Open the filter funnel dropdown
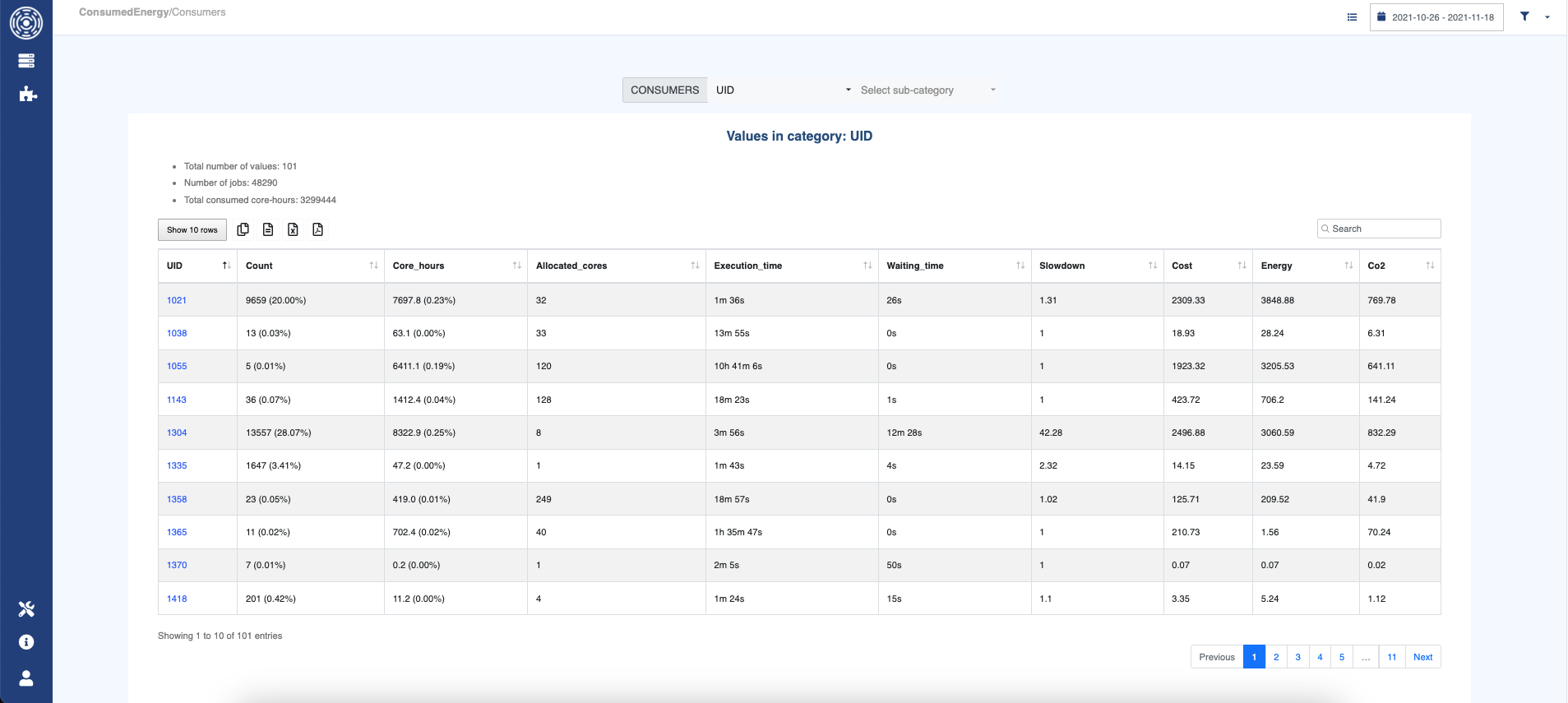Screen dimensions: 1568x703 [1533, 16]
